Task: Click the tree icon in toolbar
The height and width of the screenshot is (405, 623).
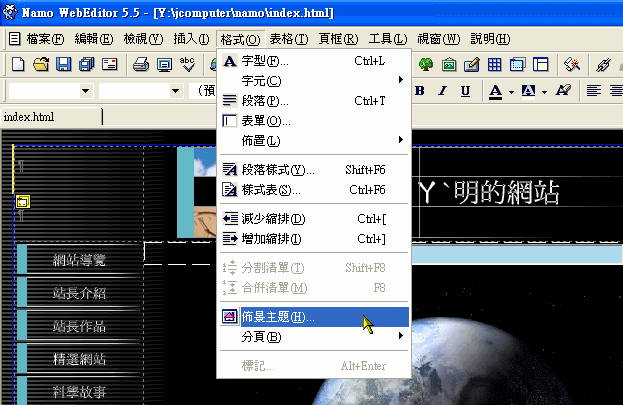Action: 426,64
